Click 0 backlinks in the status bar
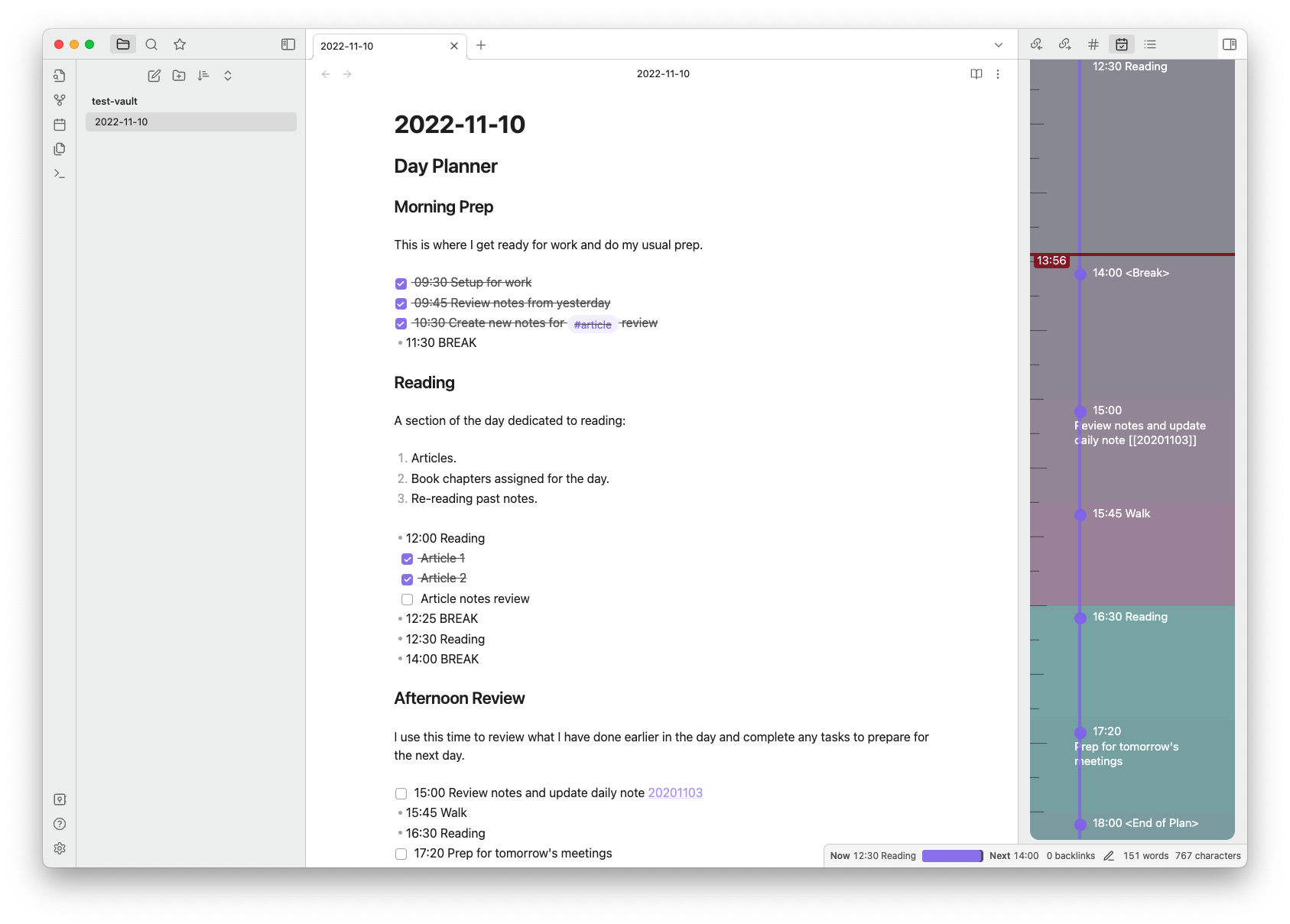The image size is (1290, 924). click(1071, 856)
